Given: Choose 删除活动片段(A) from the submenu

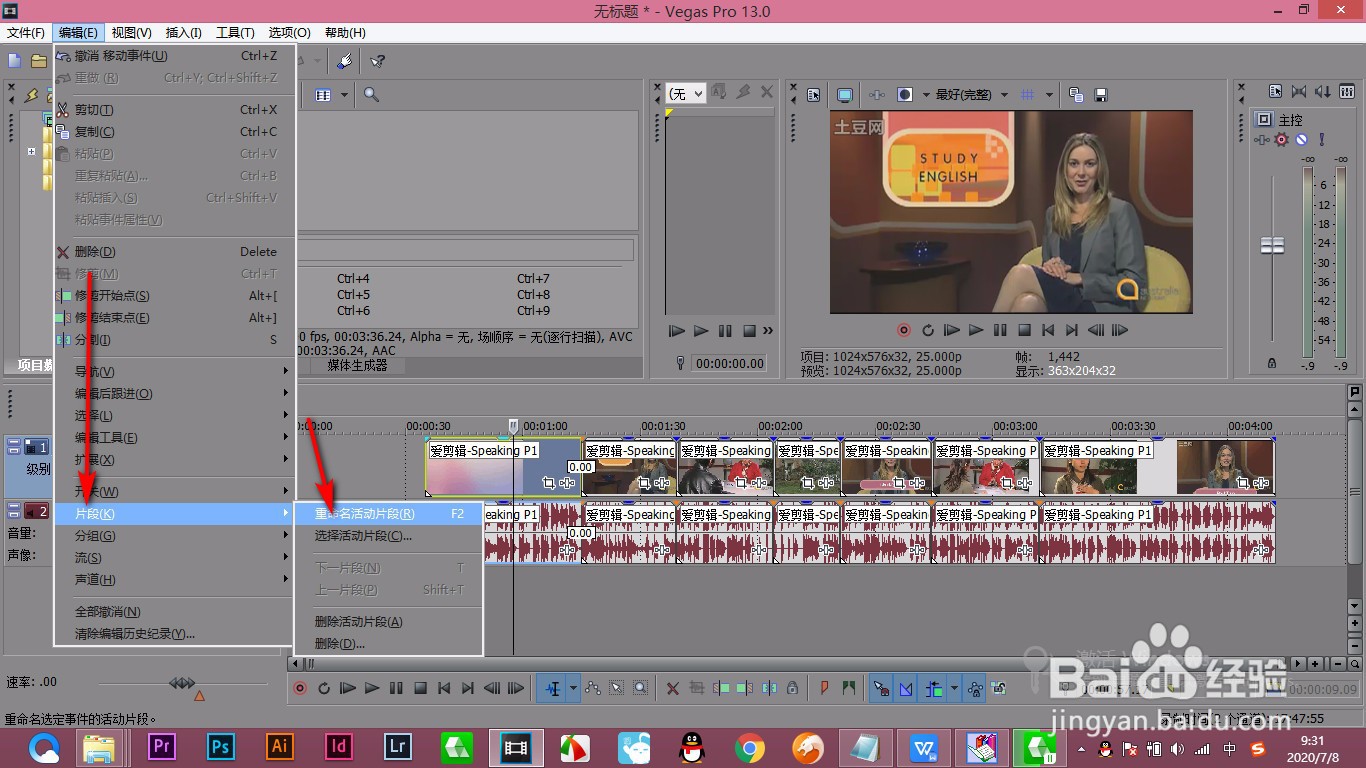Looking at the screenshot, I should coord(388,622).
